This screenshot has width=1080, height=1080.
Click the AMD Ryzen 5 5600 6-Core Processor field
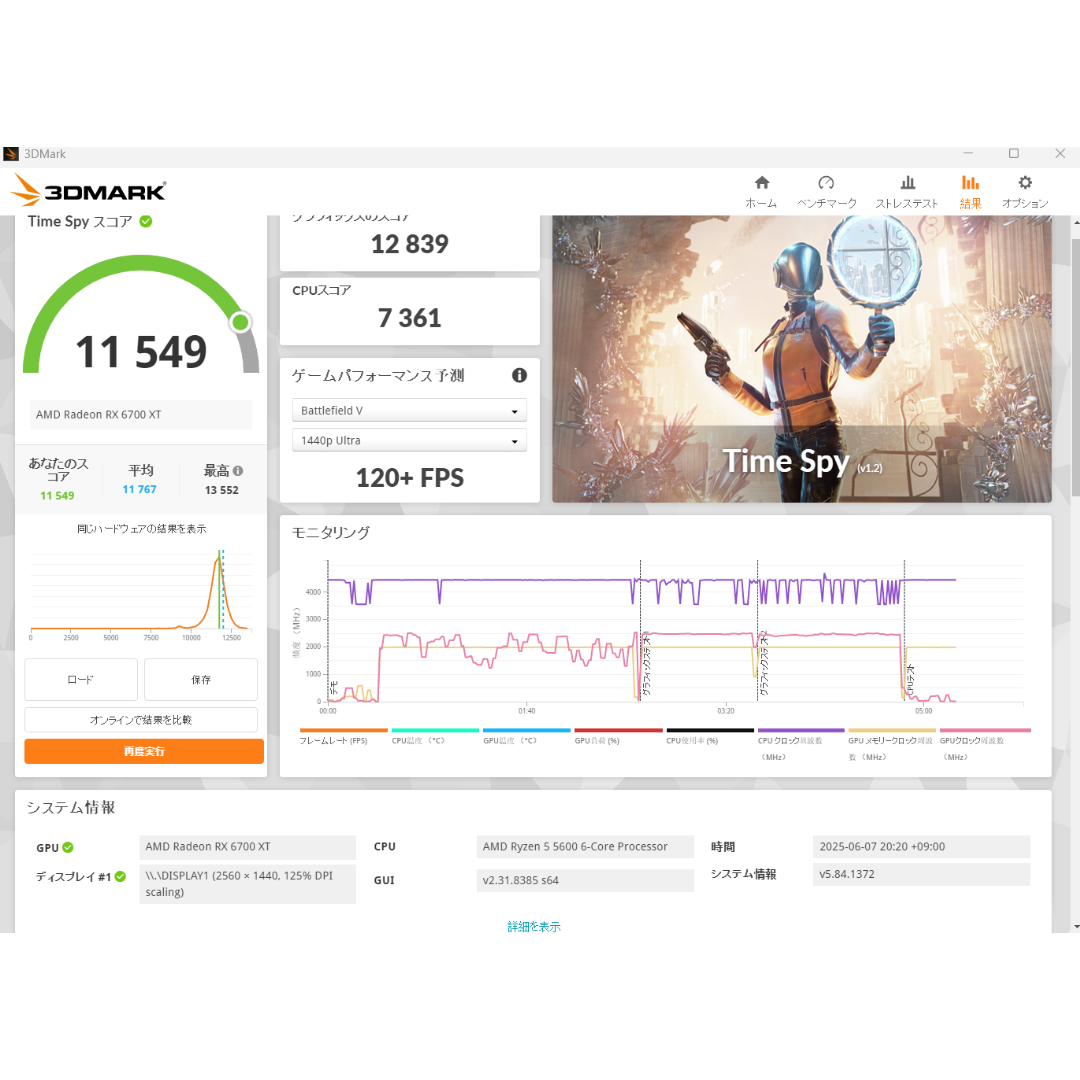pyautogui.click(x=585, y=847)
